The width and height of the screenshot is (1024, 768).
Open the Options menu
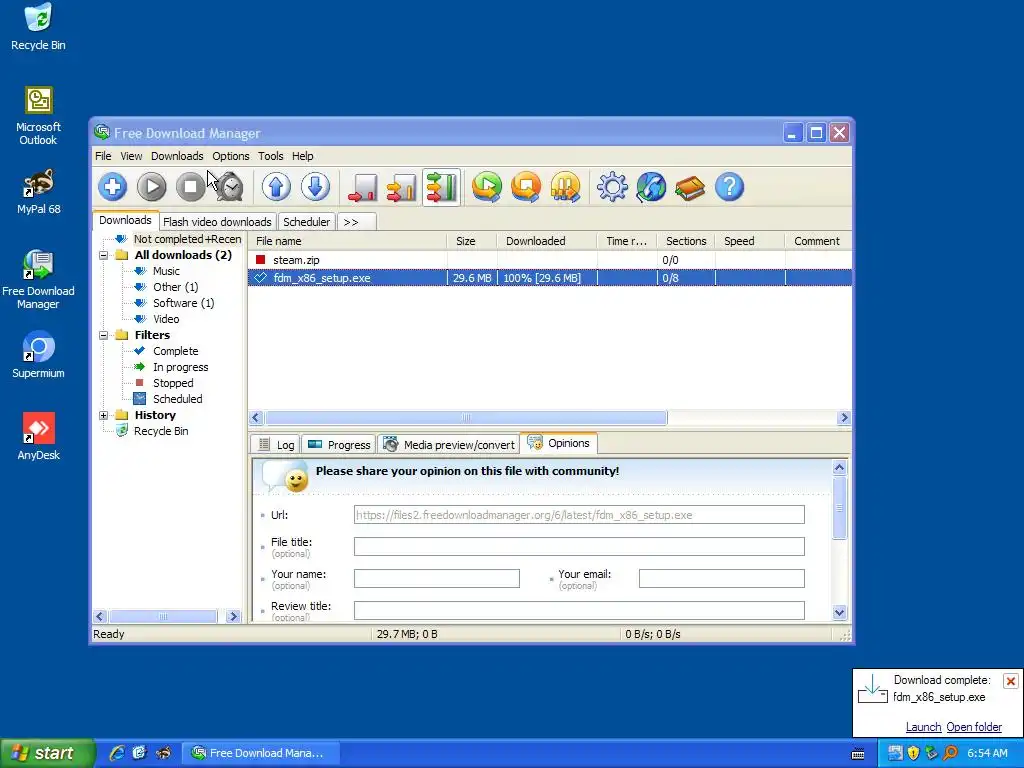(231, 156)
